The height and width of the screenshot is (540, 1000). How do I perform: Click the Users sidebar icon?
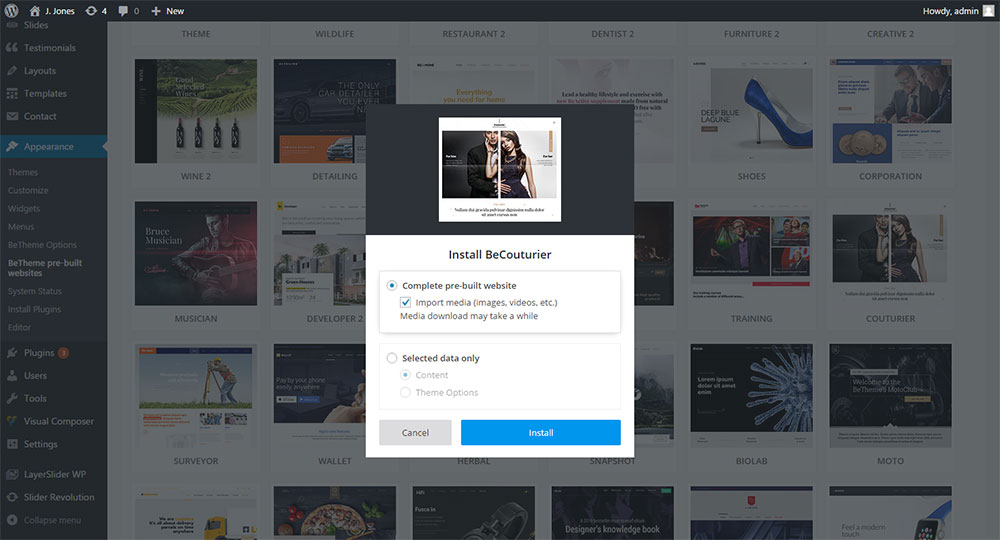[x=12, y=376]
